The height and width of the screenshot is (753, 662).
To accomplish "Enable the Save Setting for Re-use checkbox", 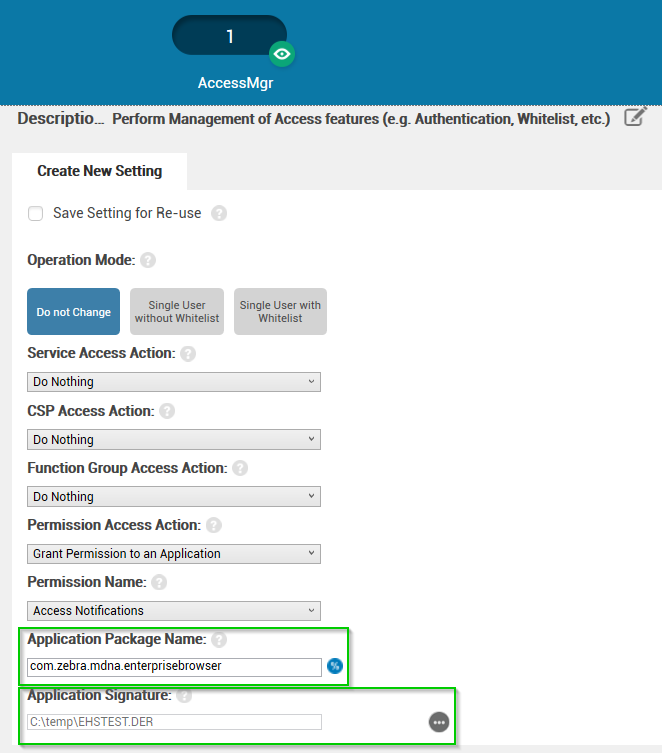I will (x=36, y=213).
